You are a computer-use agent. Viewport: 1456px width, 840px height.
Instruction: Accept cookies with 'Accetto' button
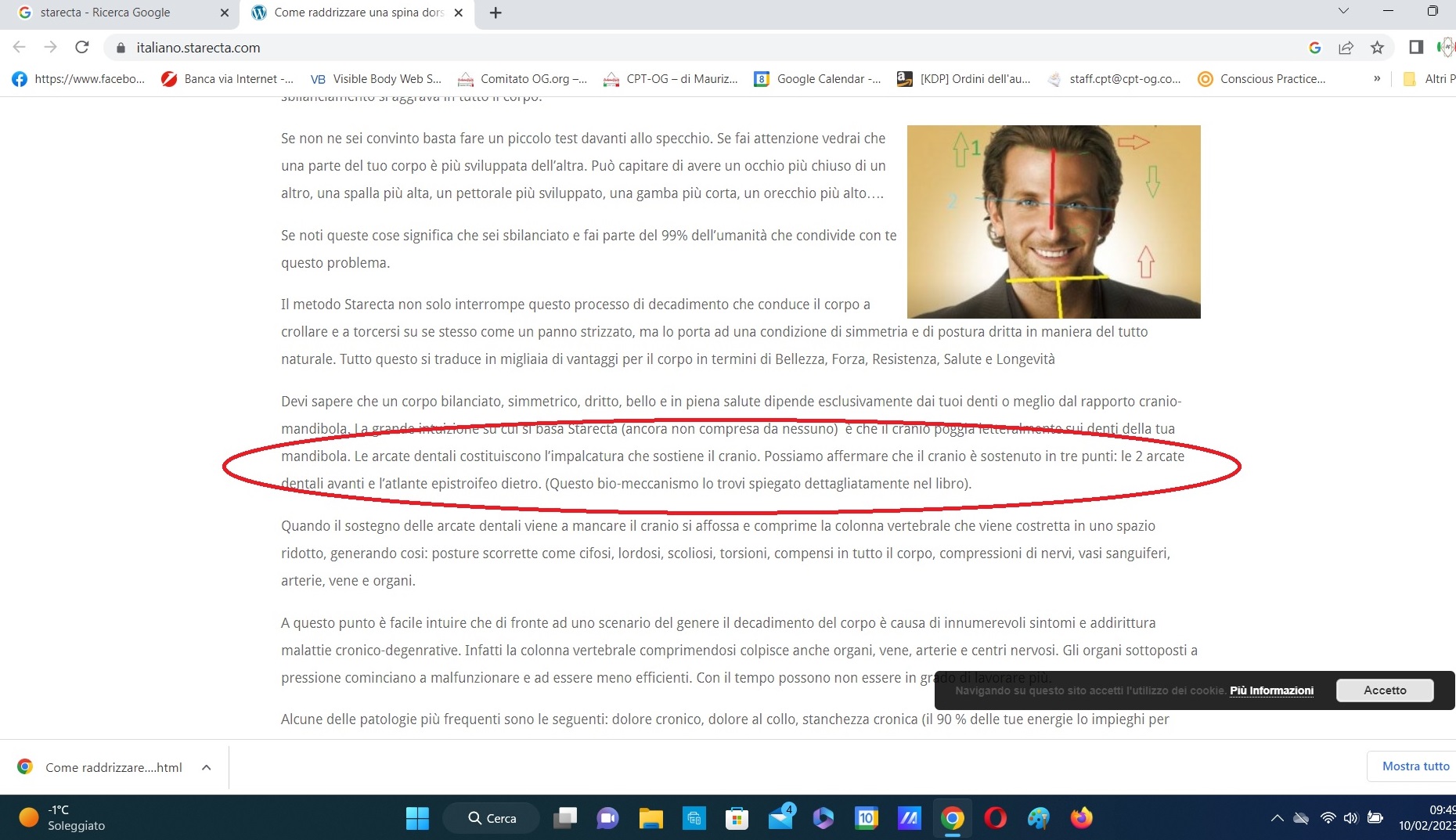point(1385,690)
